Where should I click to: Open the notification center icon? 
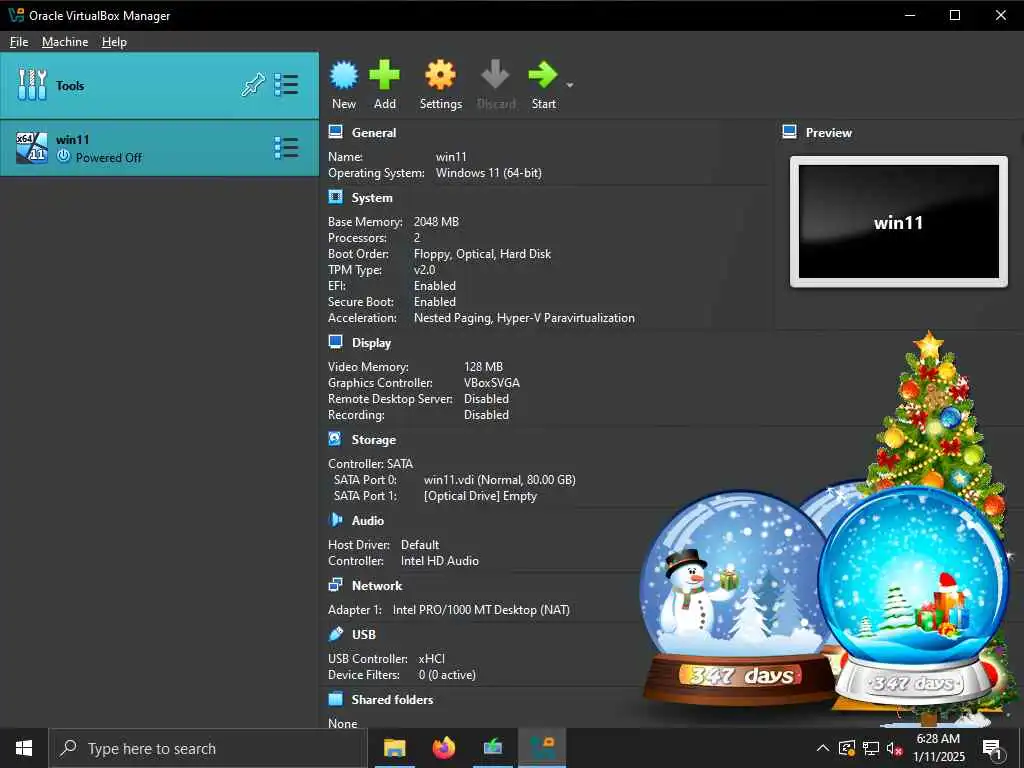[x=992, y=749]
